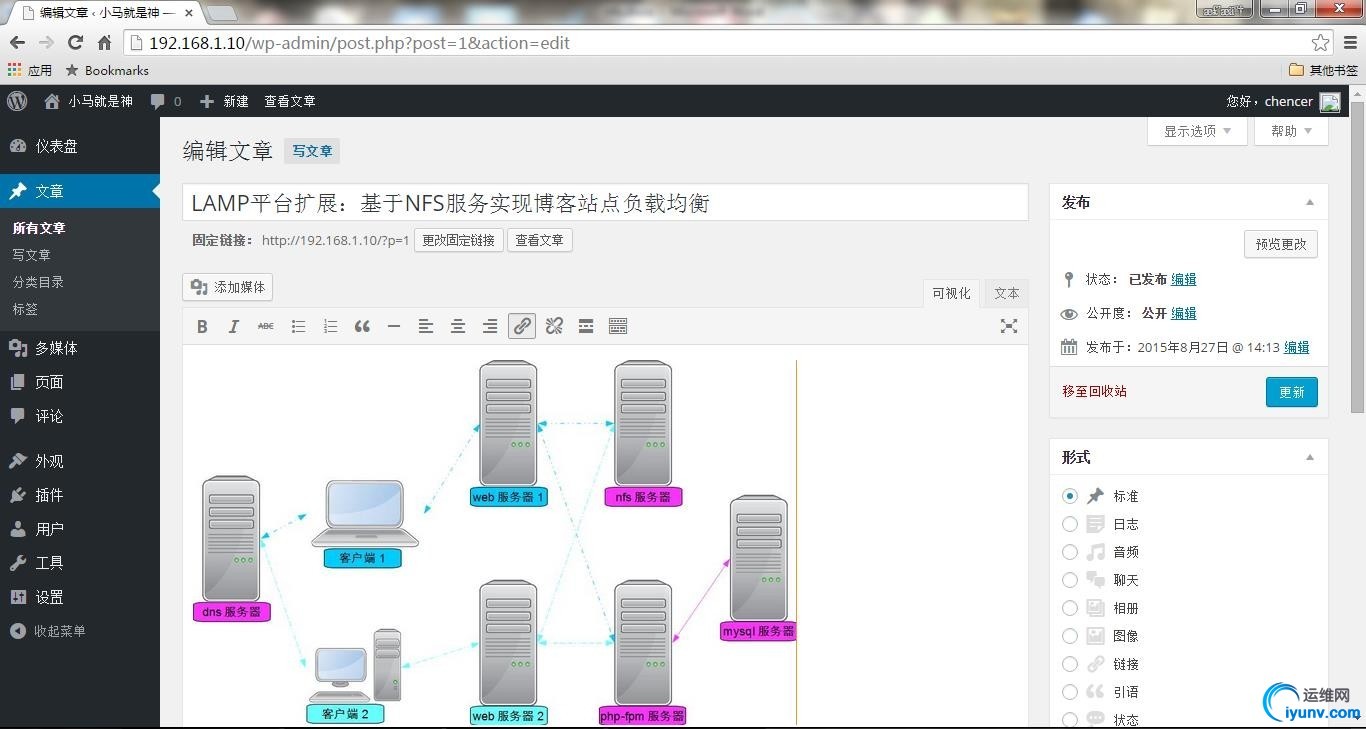Screen dimensions: 1366x729
Task: Click the user avatar in the admin bar
Action: coord(1330,101)
